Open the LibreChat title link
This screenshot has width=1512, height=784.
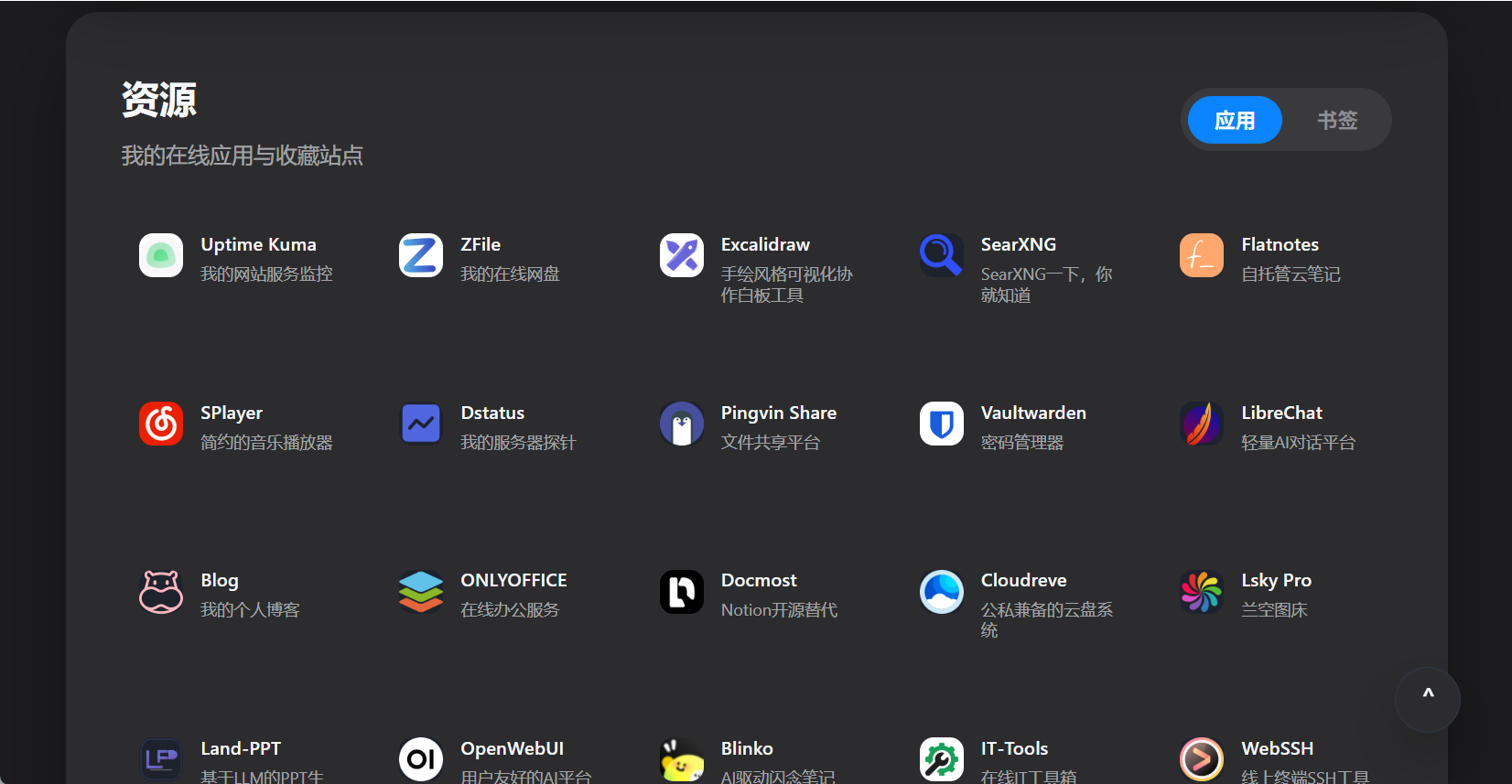pos(1281,413)
